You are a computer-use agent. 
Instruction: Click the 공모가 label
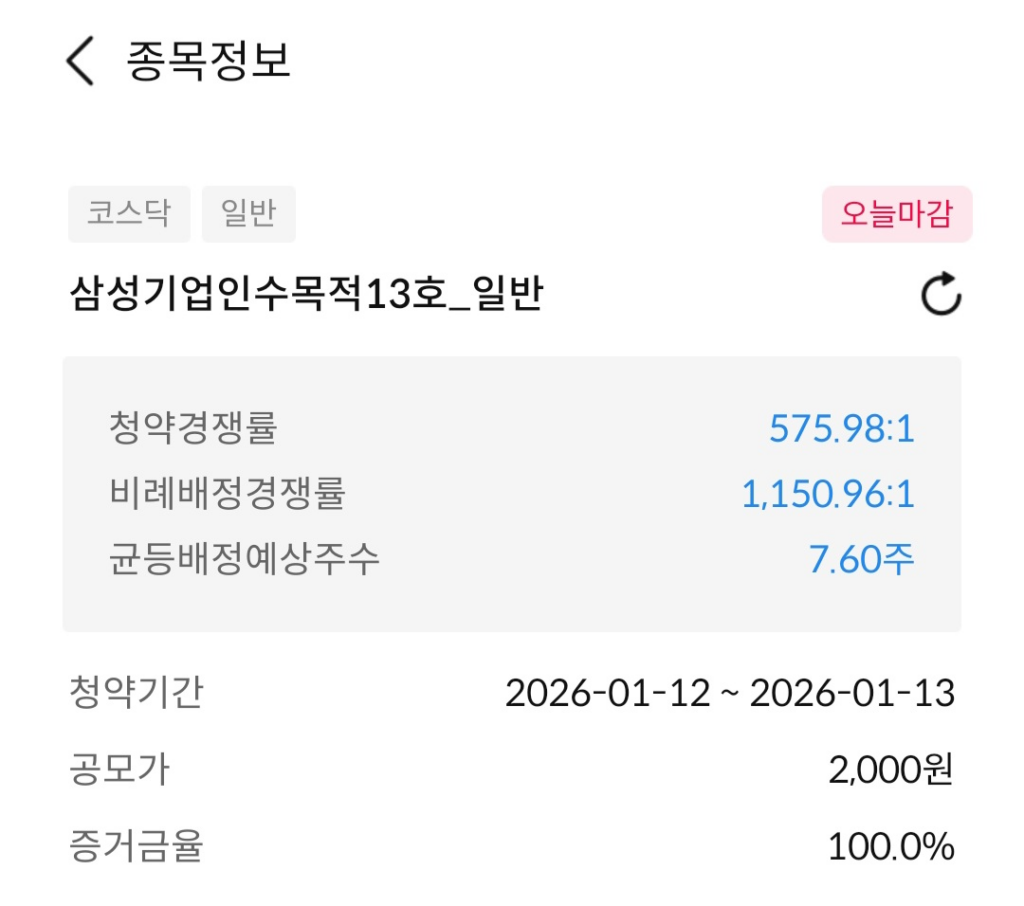[x=119, y=770]
